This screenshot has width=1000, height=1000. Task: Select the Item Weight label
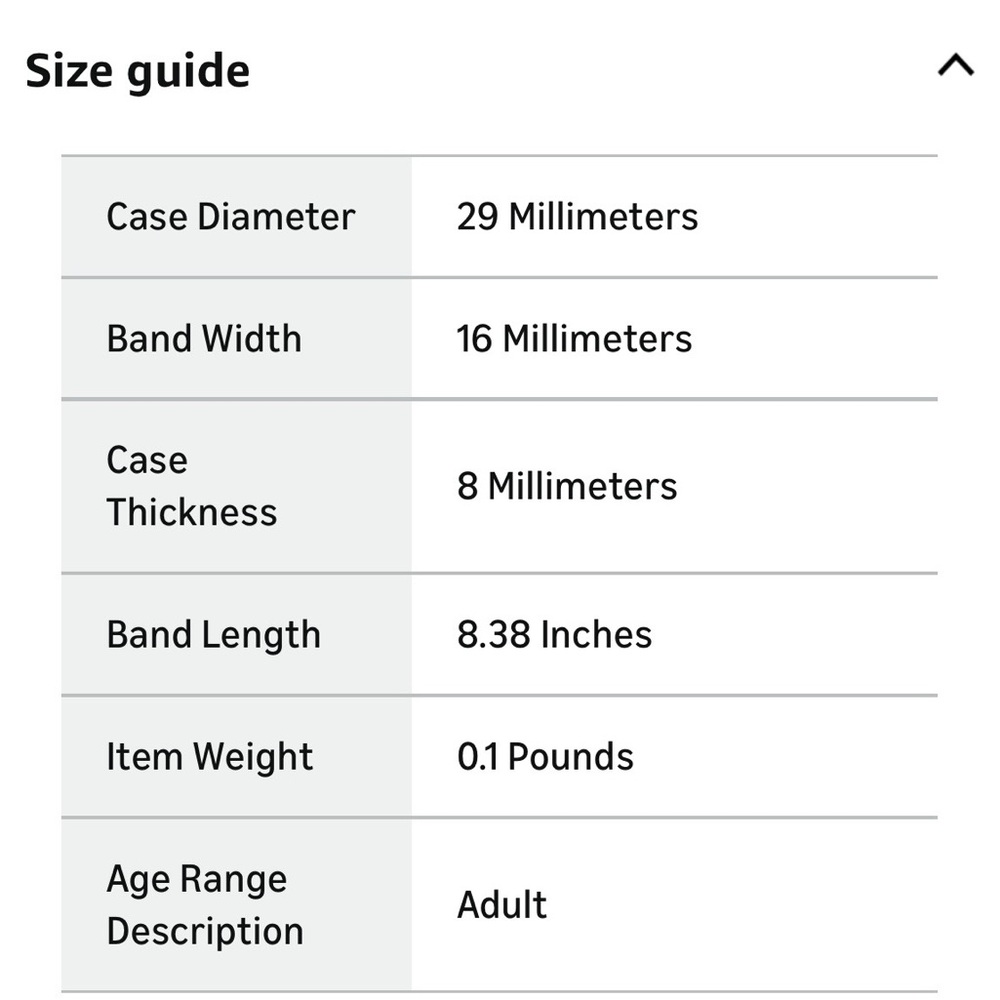tap(209, 757)
